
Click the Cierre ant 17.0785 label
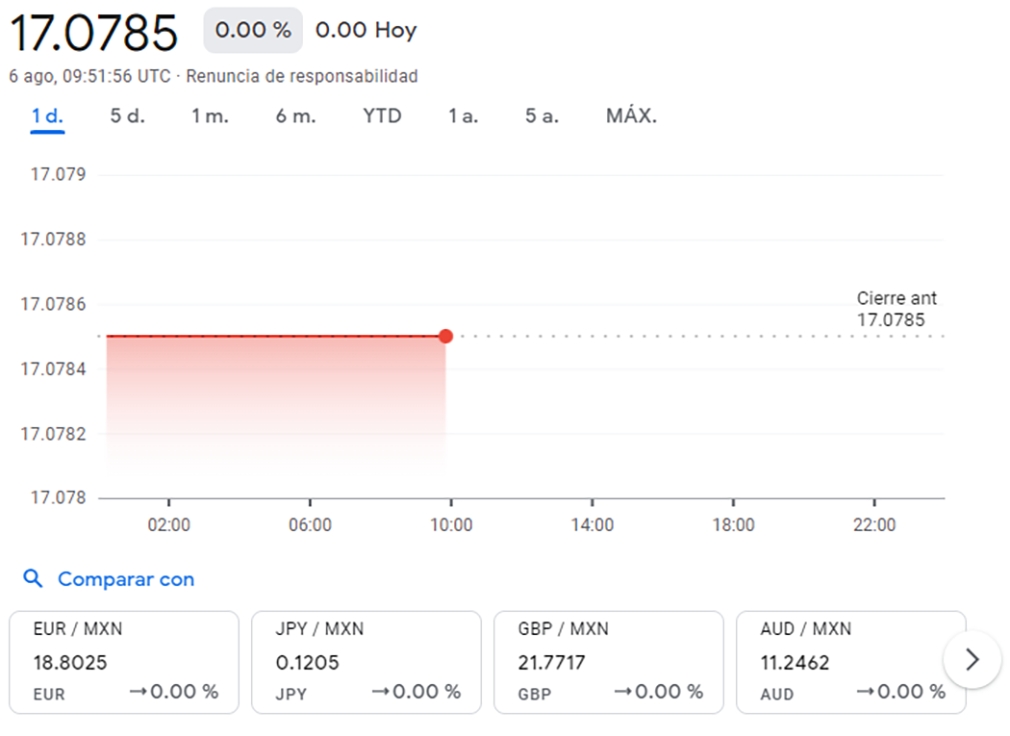pos(897,310)
